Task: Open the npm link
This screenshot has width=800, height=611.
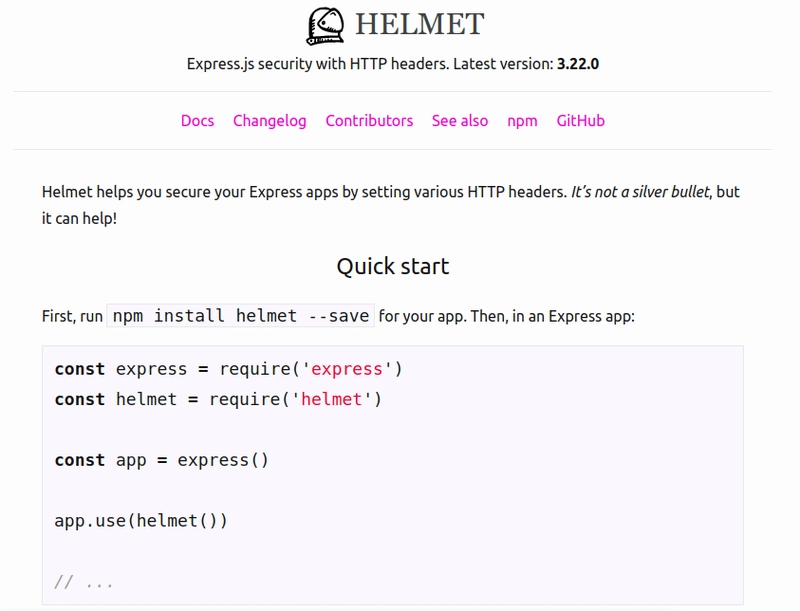Action: [522, 121]
